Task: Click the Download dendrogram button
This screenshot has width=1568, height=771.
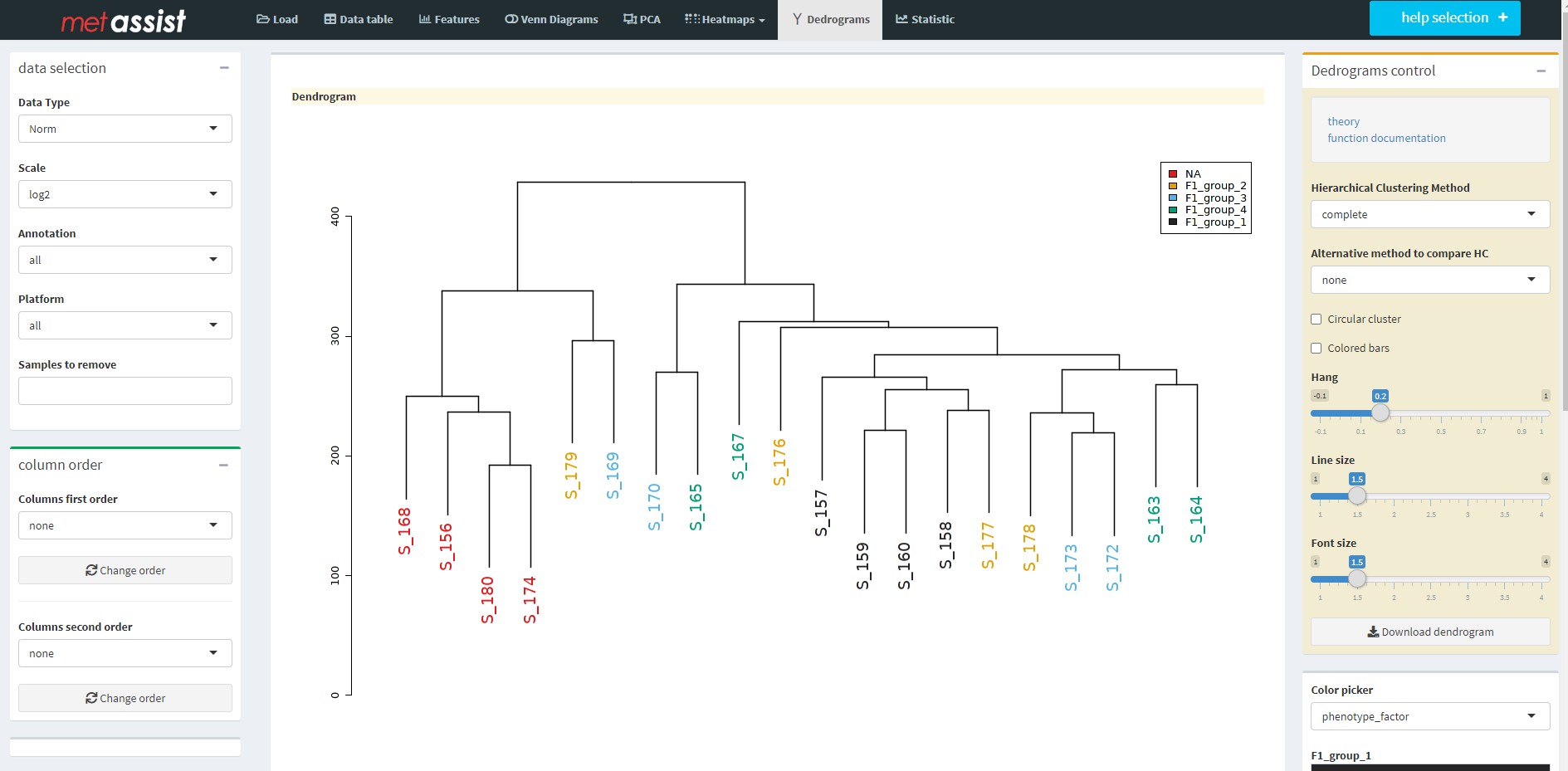Action: tap(1429, 632)
